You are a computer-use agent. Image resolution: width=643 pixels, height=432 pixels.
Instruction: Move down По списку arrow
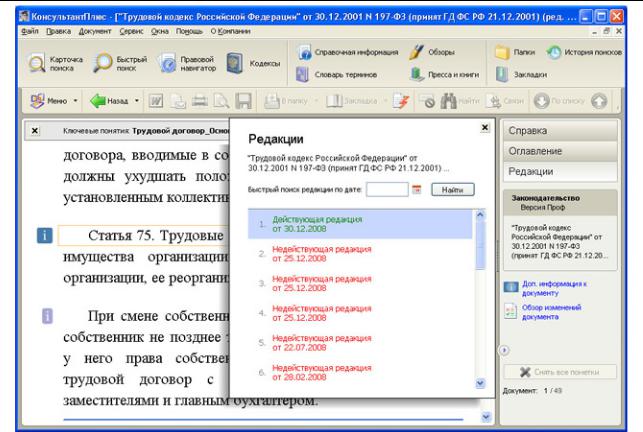coord(559,101)
